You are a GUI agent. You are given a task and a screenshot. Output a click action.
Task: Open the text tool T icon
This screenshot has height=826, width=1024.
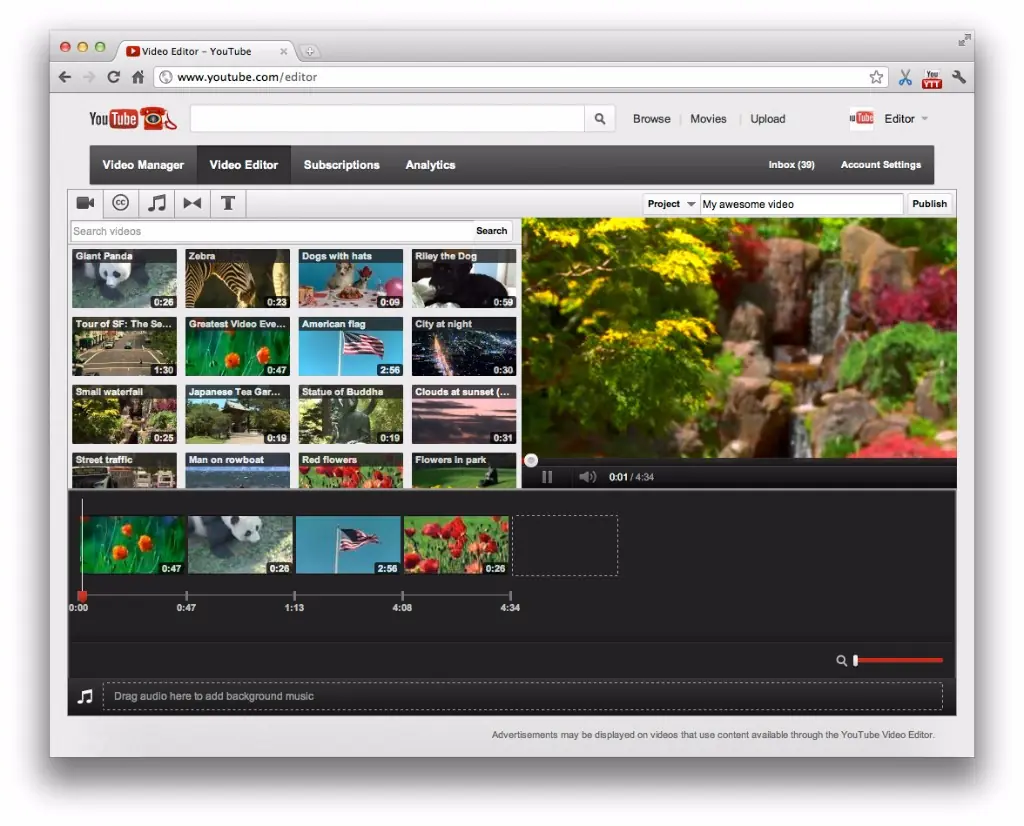(x=228, y=203)
